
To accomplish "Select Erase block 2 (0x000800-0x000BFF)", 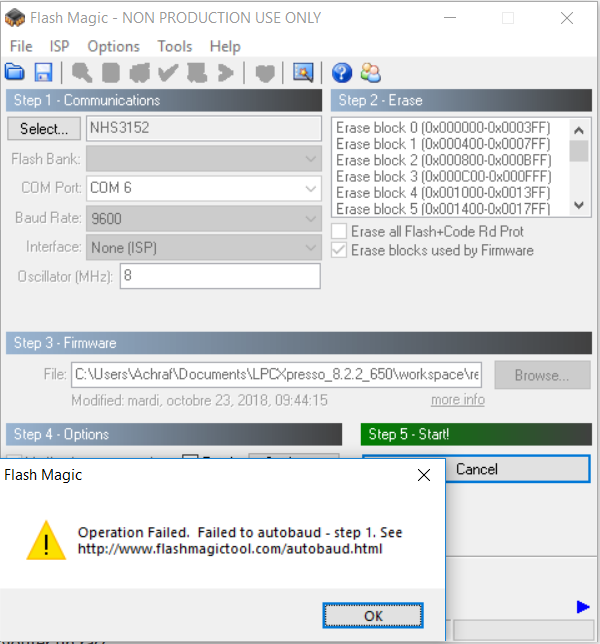I will point(443,160).
